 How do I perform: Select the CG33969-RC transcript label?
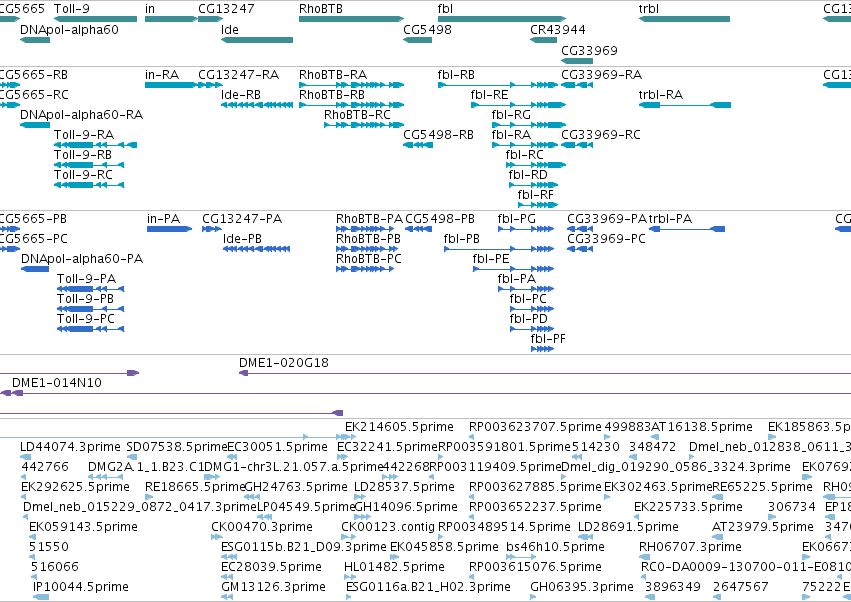pyautogui.click(x=600, y=135)
